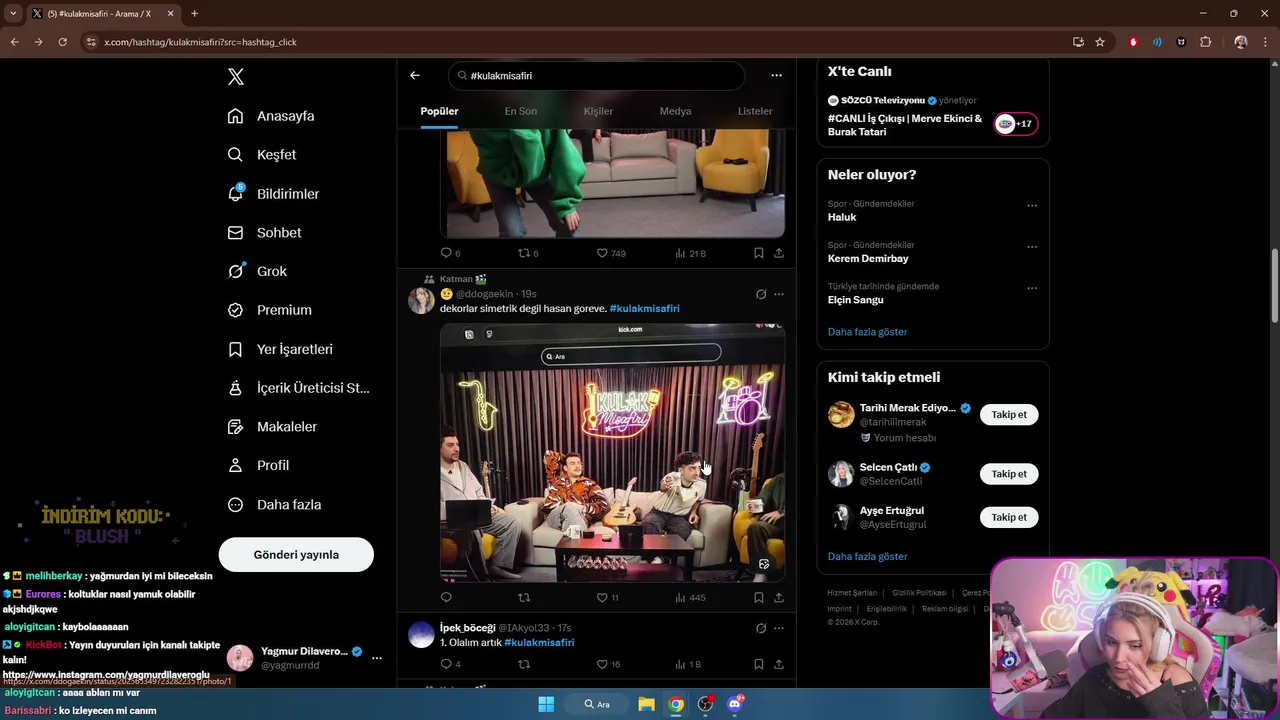The width and height of the screenshot is (1280, 720).
Task: Follow Tarihi Merak Ediyorum account
Action: coord(1009,414)
